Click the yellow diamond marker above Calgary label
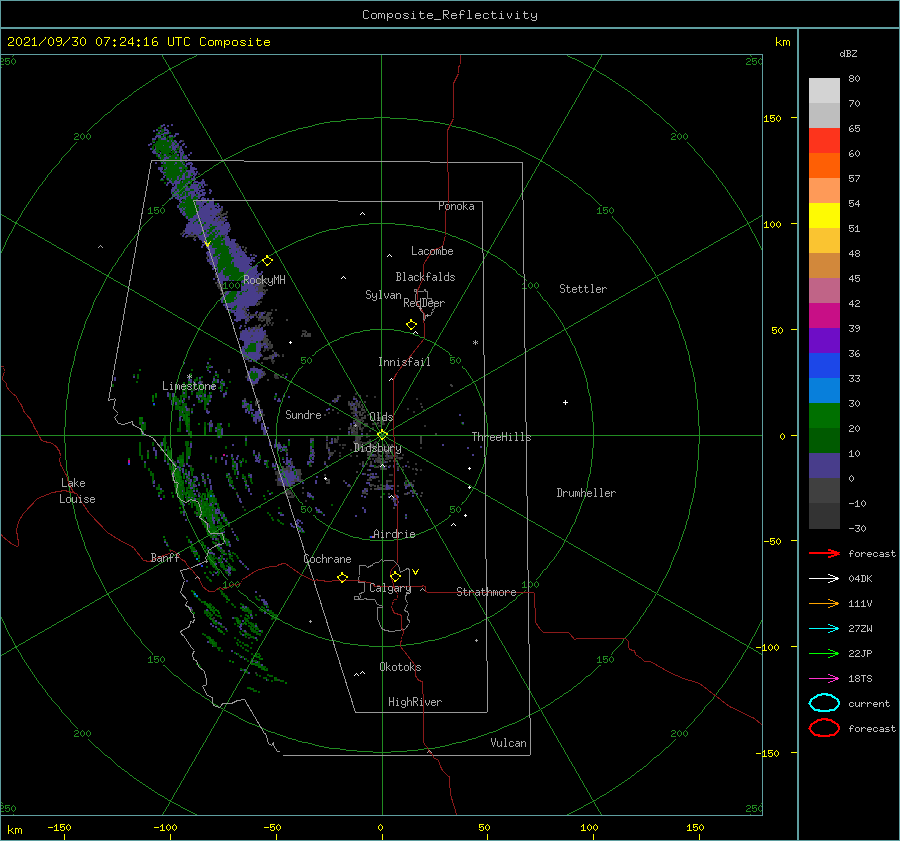Screen dimensions: 900x841 tap(395, 576)
